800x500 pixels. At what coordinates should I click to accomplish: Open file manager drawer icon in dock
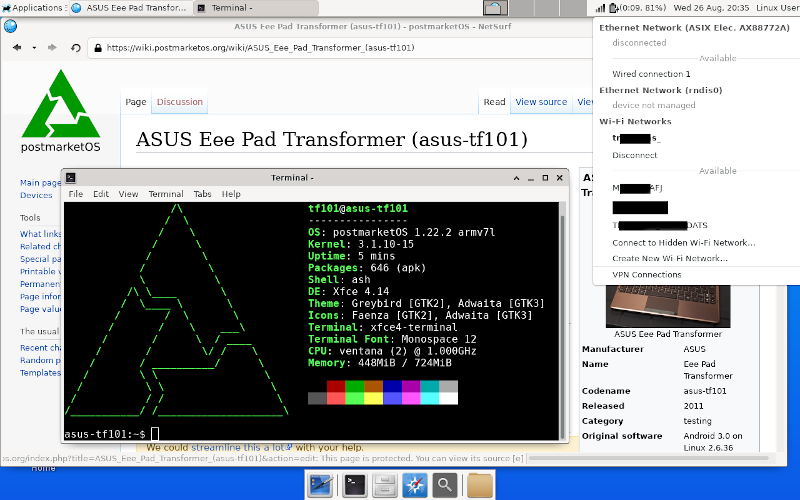(384, 485)
